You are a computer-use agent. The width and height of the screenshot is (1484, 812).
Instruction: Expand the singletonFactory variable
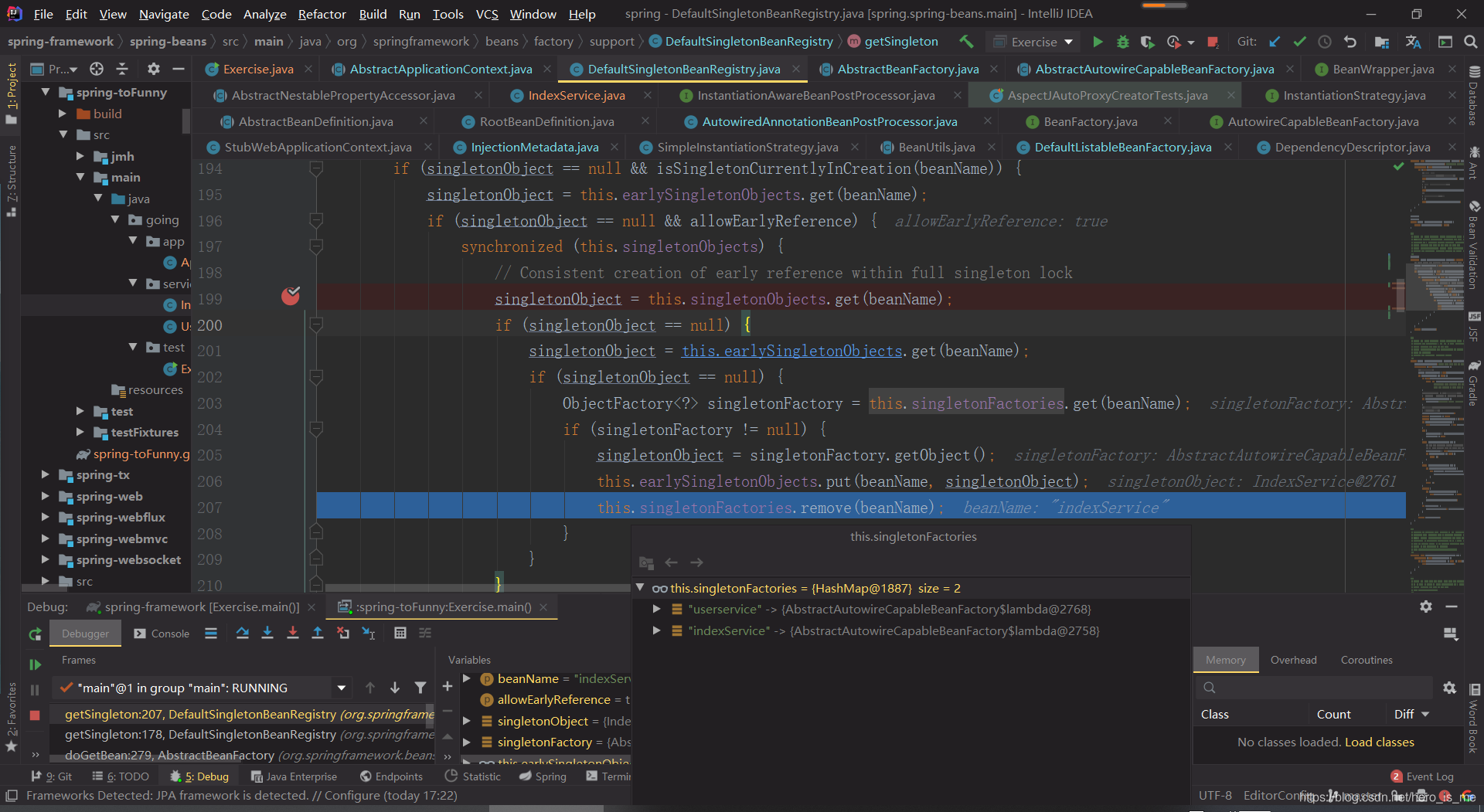point(467,742)
